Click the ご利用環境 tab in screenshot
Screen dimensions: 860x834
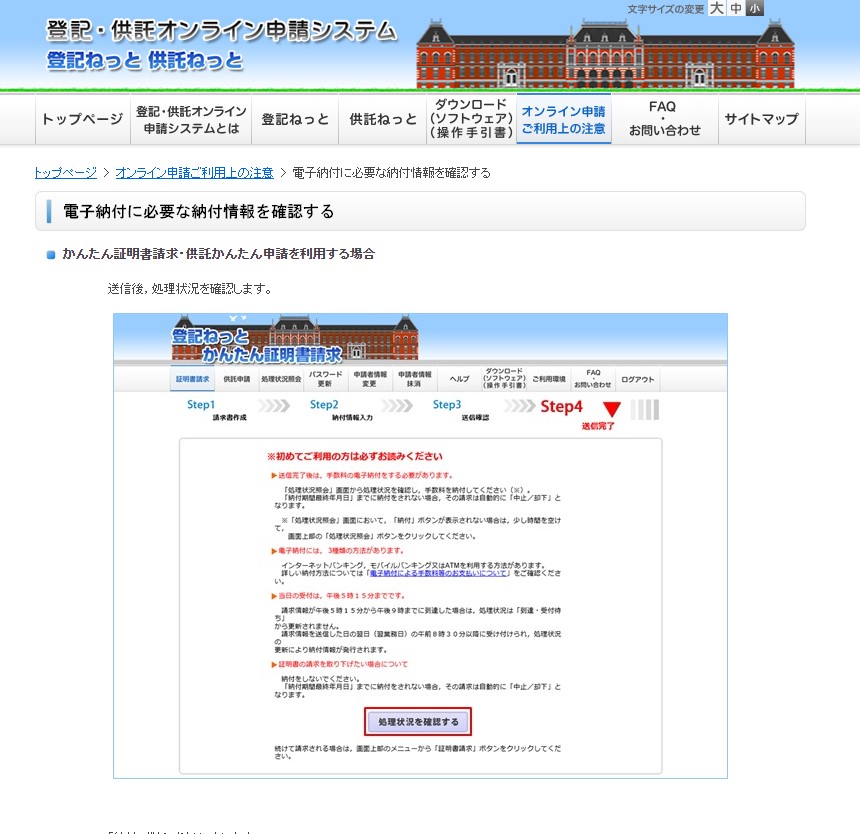[548, 379]
